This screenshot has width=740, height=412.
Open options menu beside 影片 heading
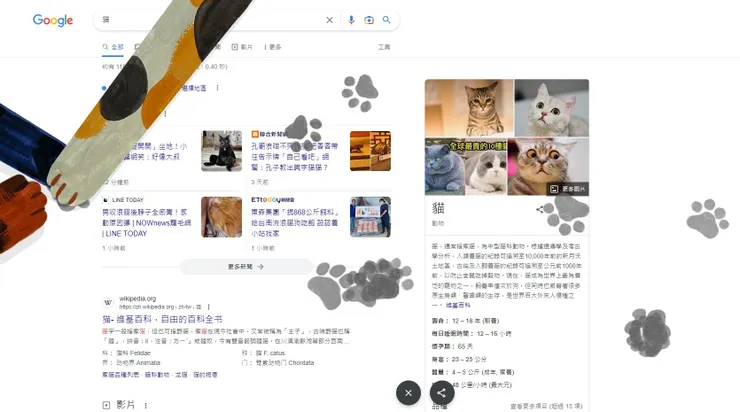pos(146,405)
